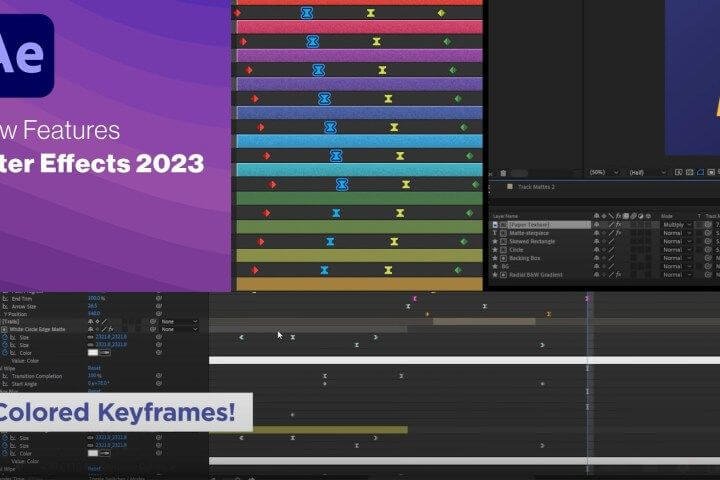Click pick whip icon on Transition Completion row
720x480 pixels.
tap(159, 376)
